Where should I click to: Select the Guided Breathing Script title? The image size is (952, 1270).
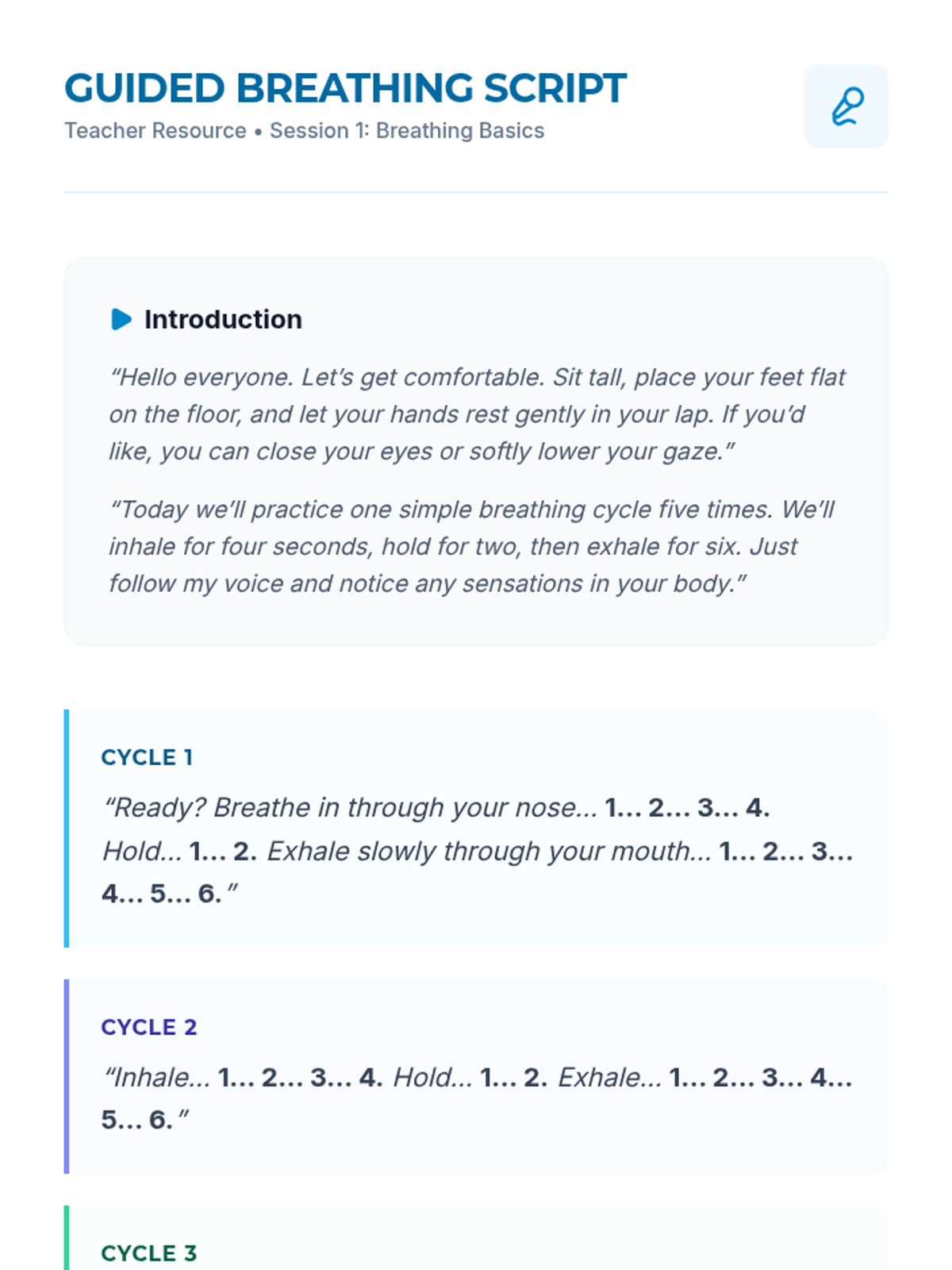coord(345,88)
